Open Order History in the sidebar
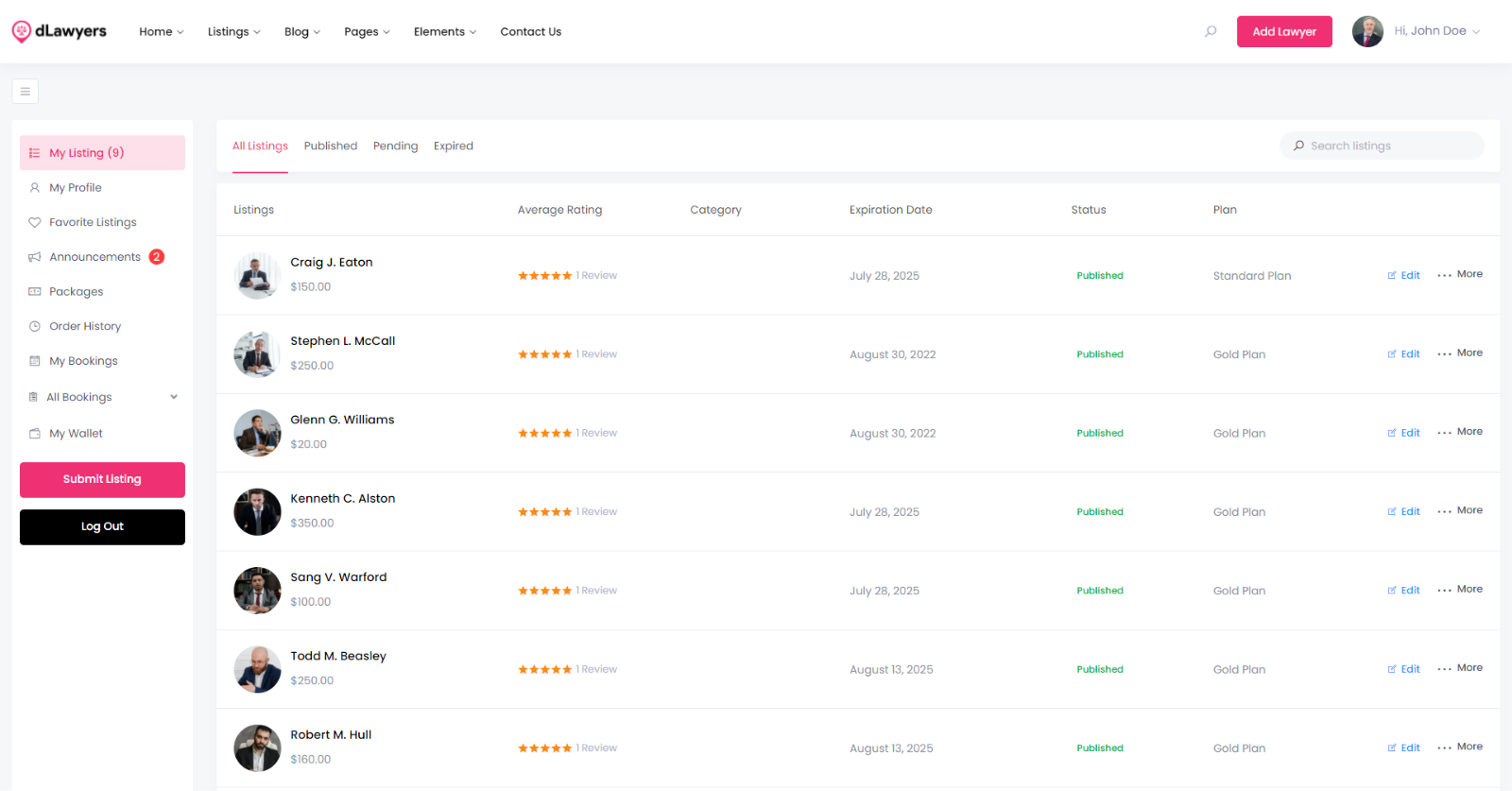1512x791 pixels. 85,327
